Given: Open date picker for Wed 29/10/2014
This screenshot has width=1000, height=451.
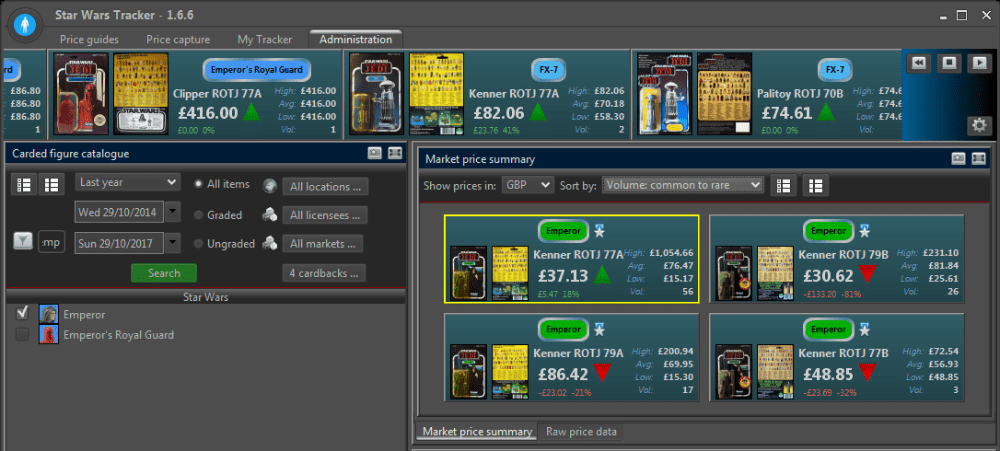Looking at the screenshot, I should (173, 211).
